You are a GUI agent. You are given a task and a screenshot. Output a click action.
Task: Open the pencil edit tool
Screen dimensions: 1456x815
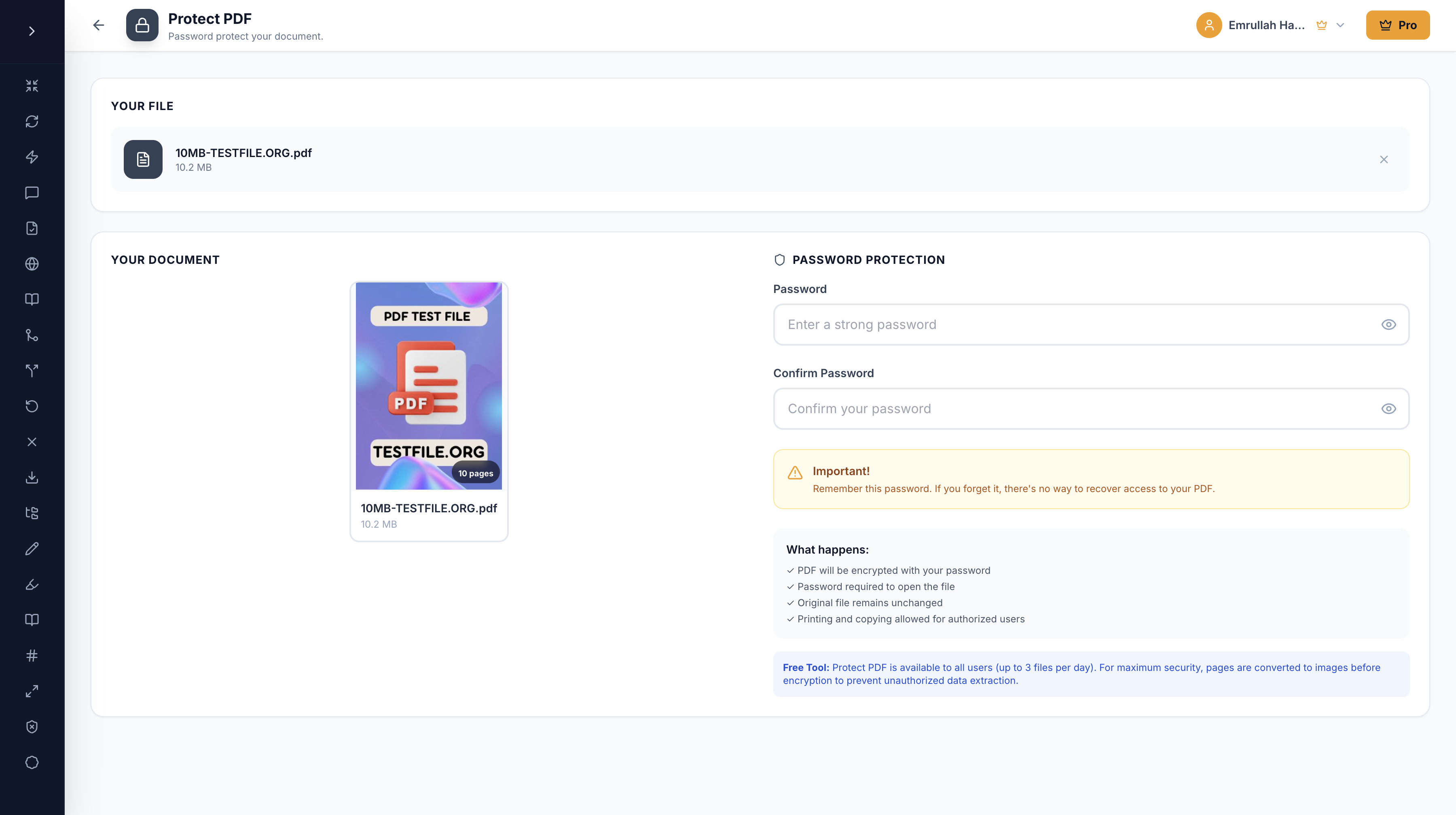[x=32, y=548]
